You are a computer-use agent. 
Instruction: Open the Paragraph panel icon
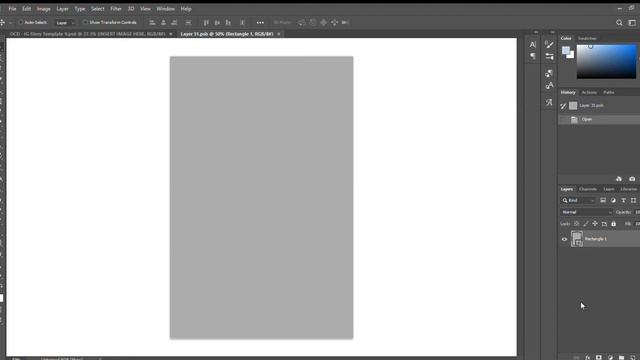coord(533,56)
